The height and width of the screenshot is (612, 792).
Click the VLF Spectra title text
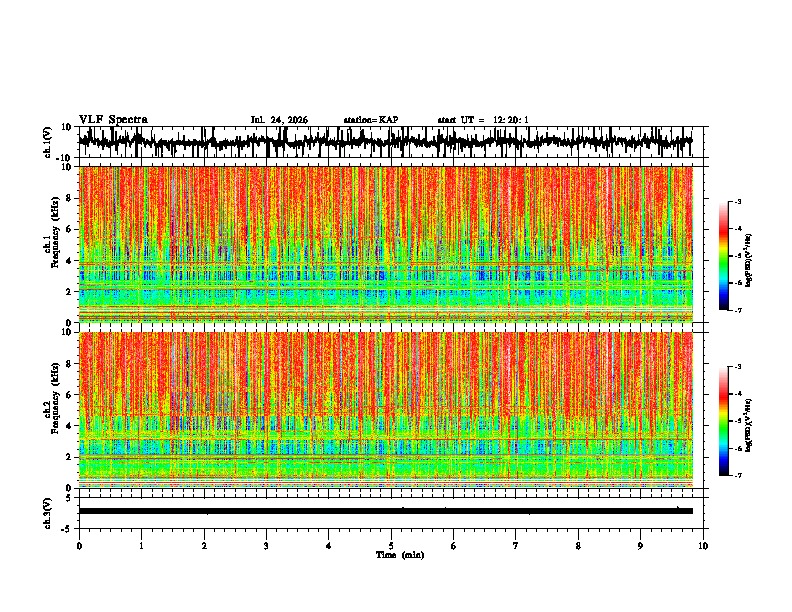click(113, 120)
